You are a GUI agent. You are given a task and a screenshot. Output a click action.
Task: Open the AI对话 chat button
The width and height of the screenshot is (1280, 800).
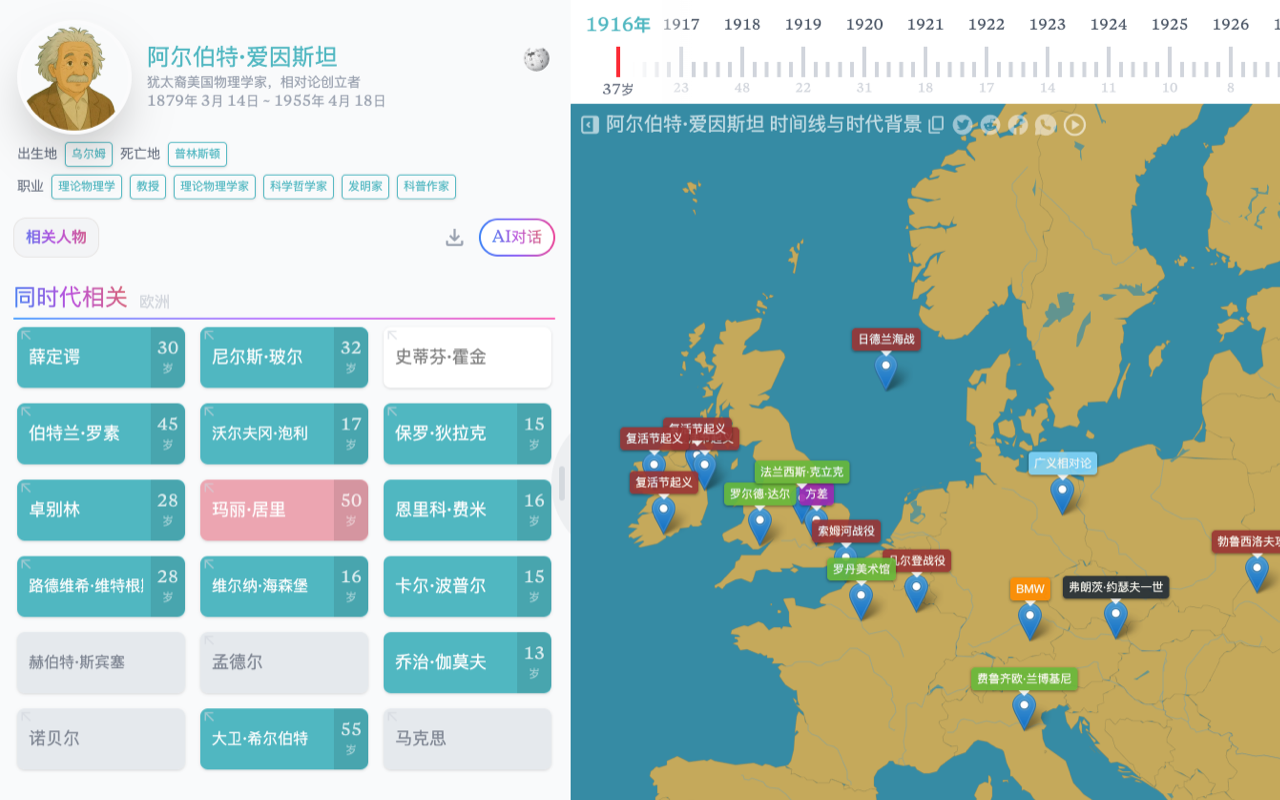pos(517,237)
